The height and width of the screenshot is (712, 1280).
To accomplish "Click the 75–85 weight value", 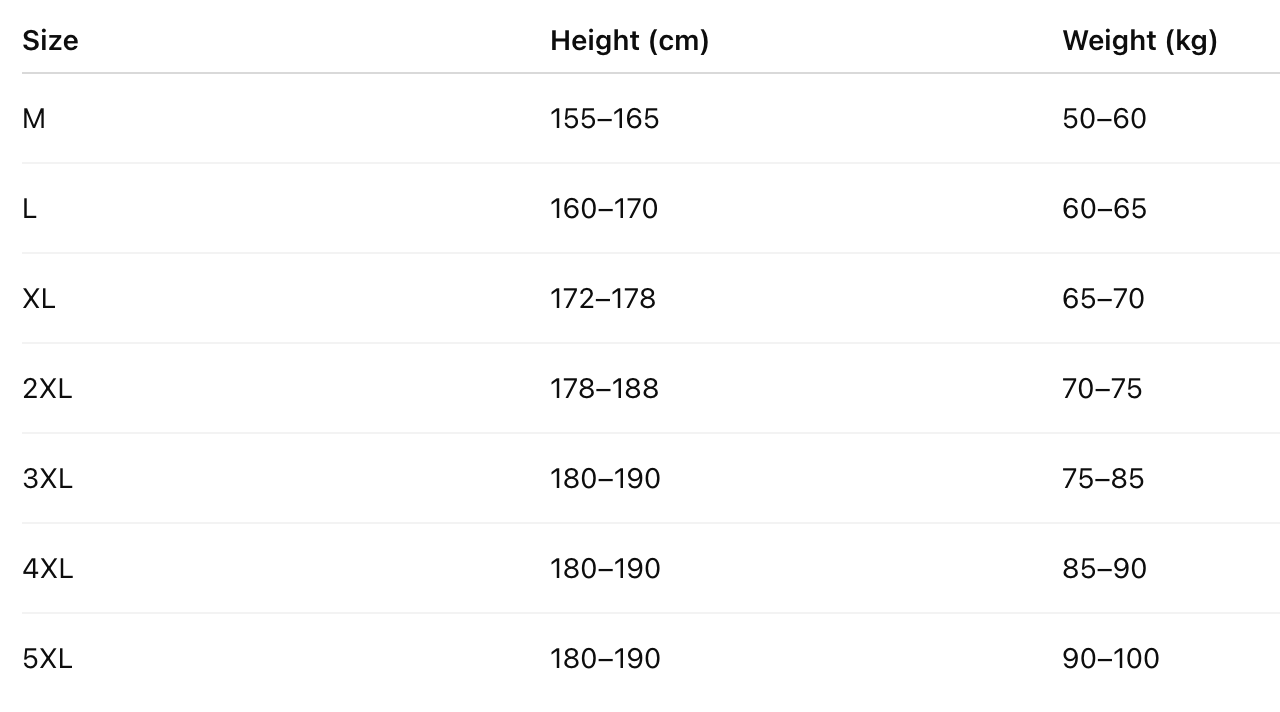I will 1103,479.
